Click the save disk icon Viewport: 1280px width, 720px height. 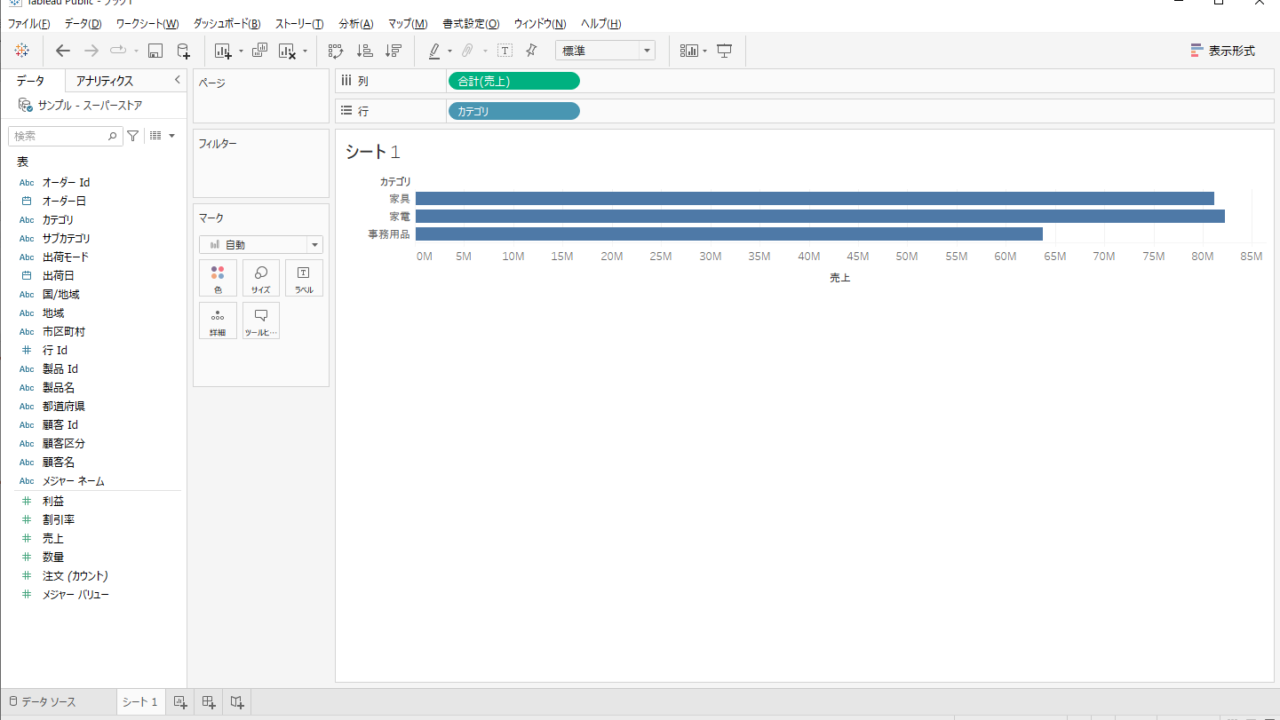(155, 51)
